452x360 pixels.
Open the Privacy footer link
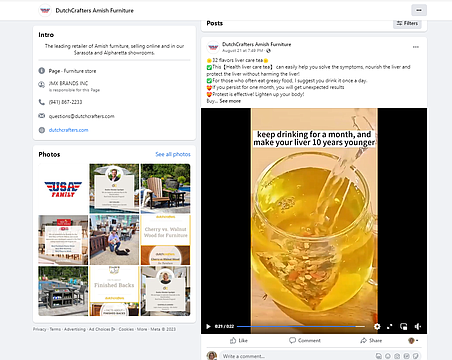[x=39, y=329]
